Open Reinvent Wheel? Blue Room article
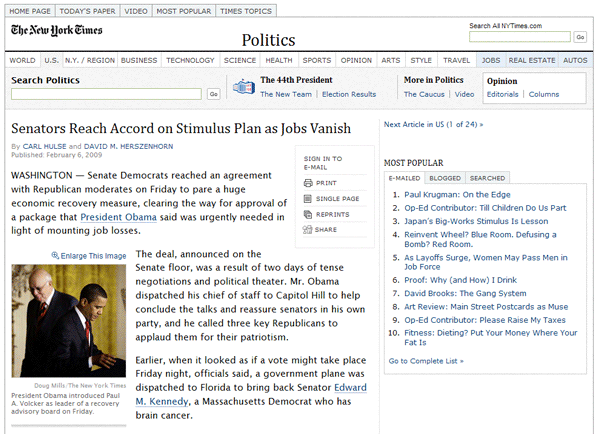600x434 pixels. tap(480, 239)
